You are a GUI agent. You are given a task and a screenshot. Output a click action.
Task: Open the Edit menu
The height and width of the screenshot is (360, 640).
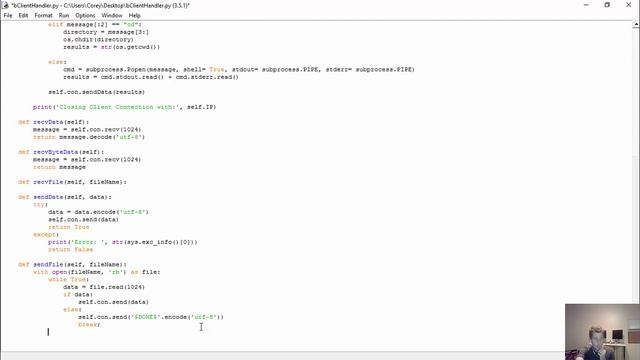[x=23, y=15]
